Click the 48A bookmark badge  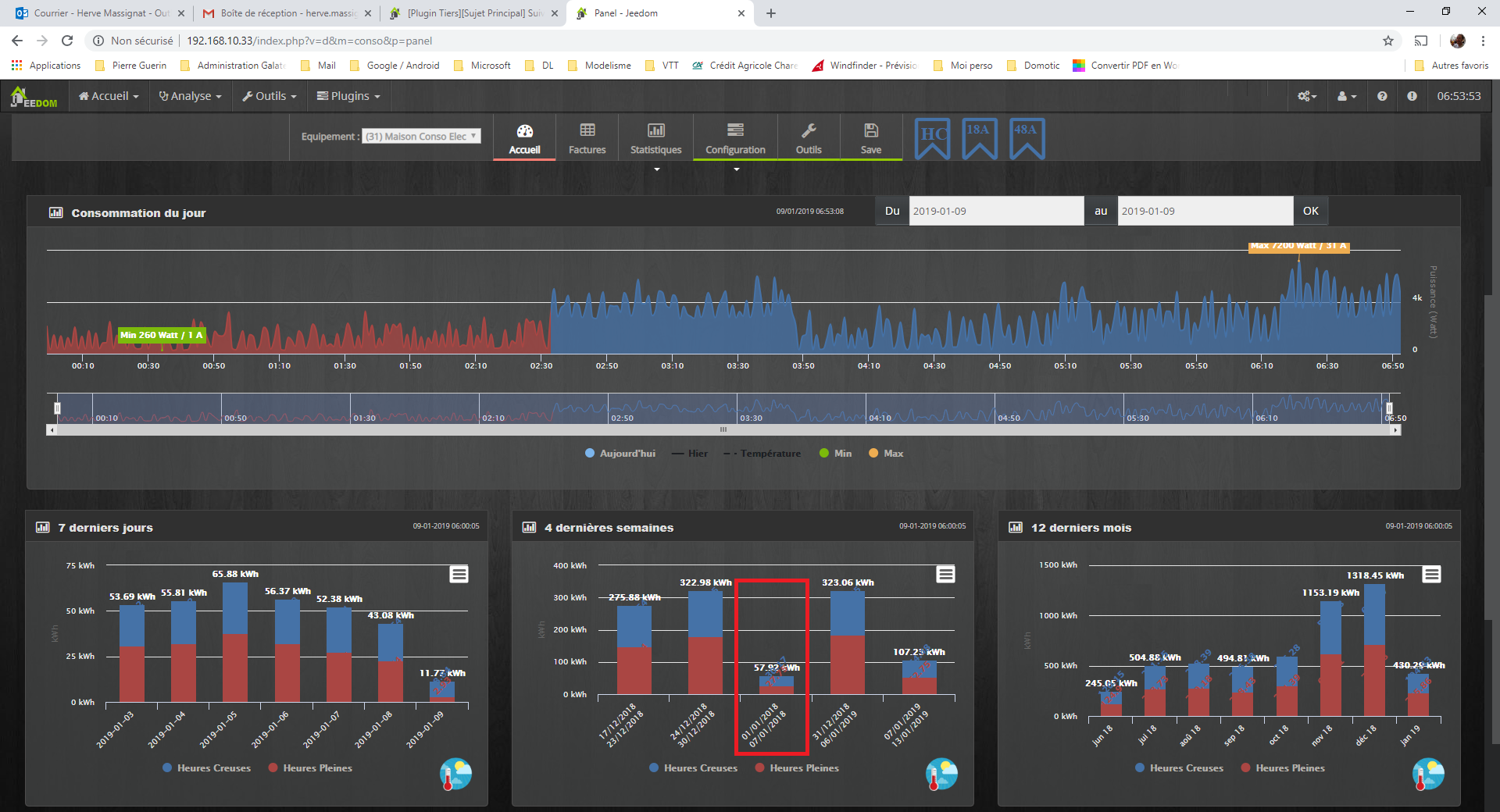1027,139
